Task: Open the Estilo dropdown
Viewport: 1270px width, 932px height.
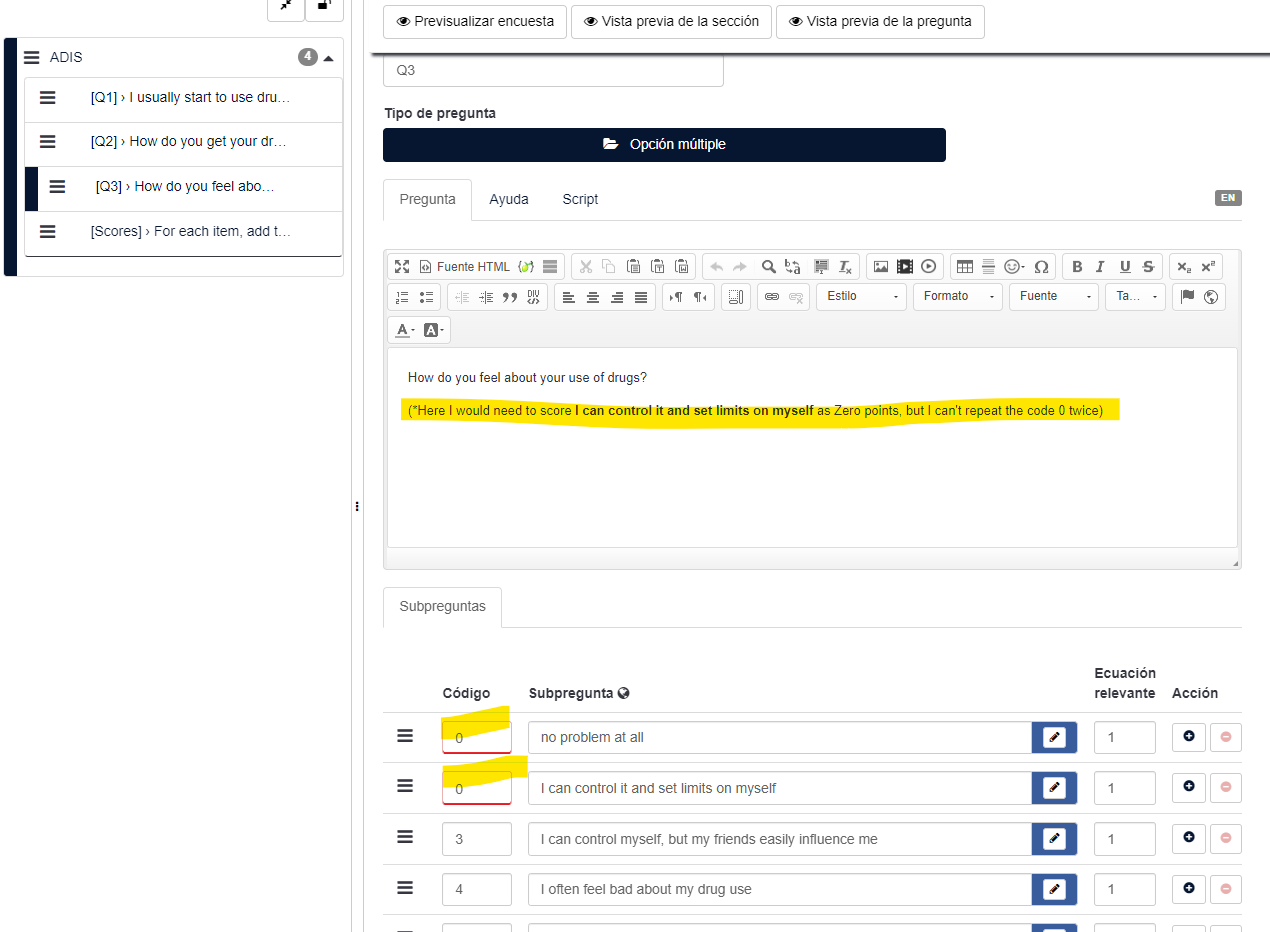Action: point(861,297)
